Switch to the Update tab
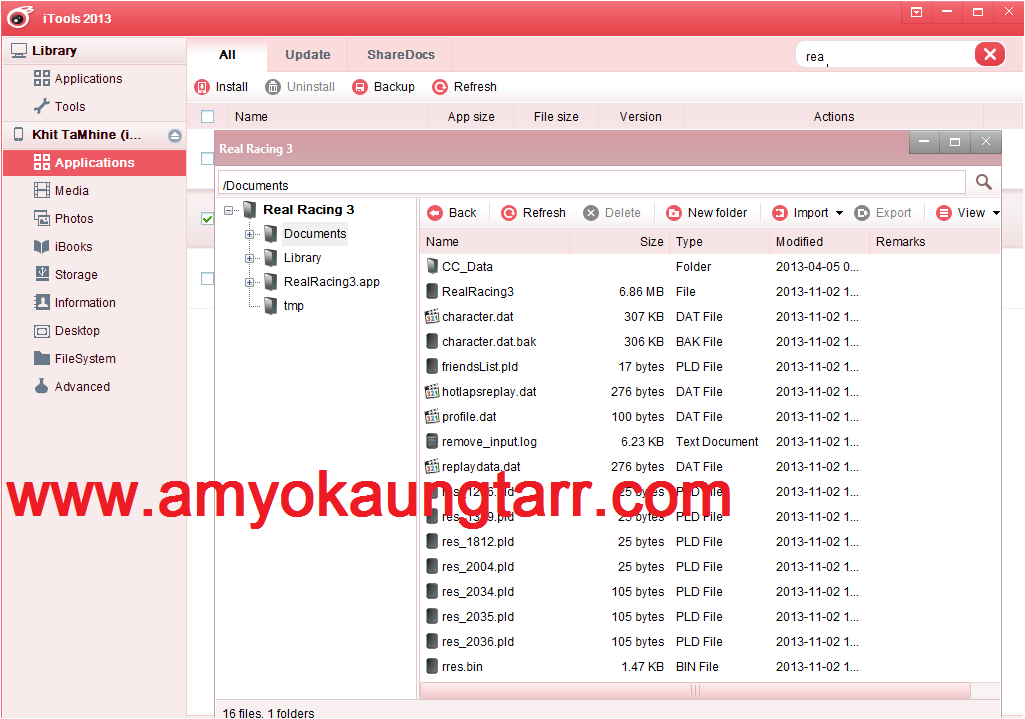1025x719 pixels. coord(307,55)
